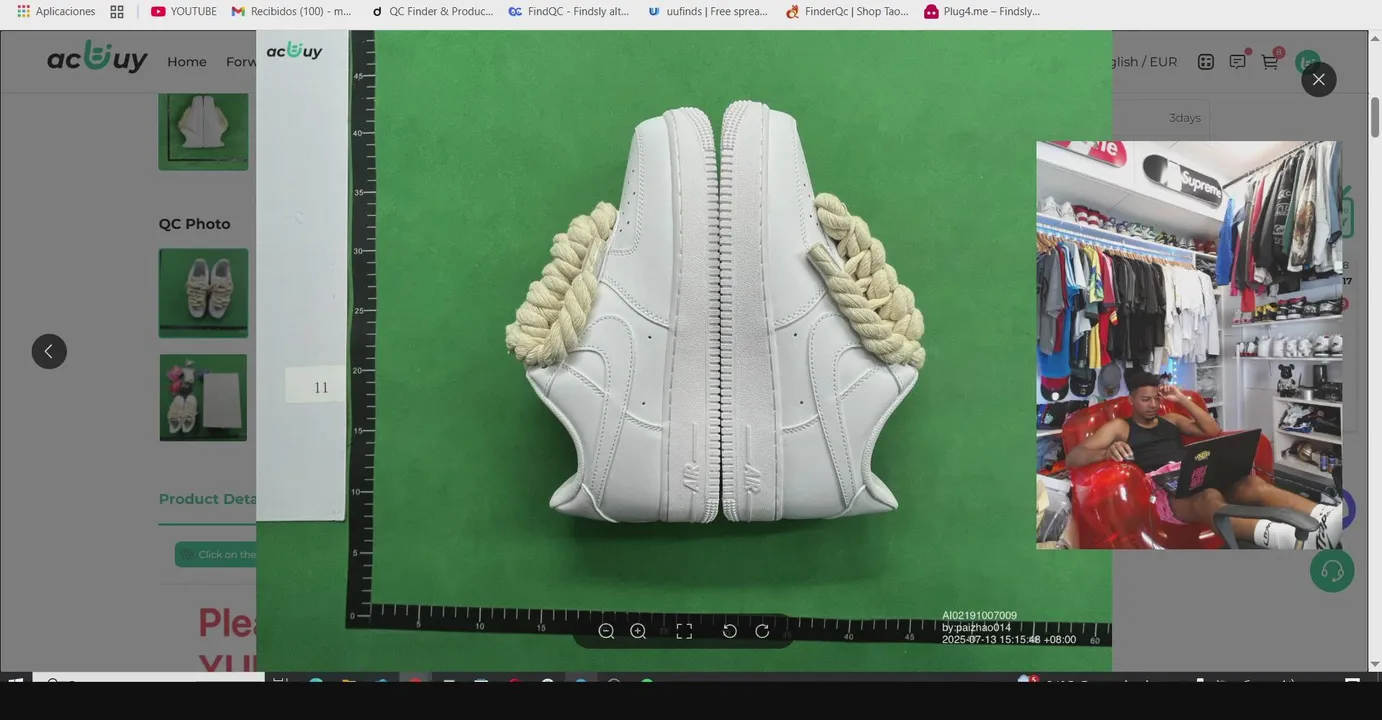Viewport: 1382px width, 720px height.
Task: Open the messages chat icon
Action: point(1238,61)
